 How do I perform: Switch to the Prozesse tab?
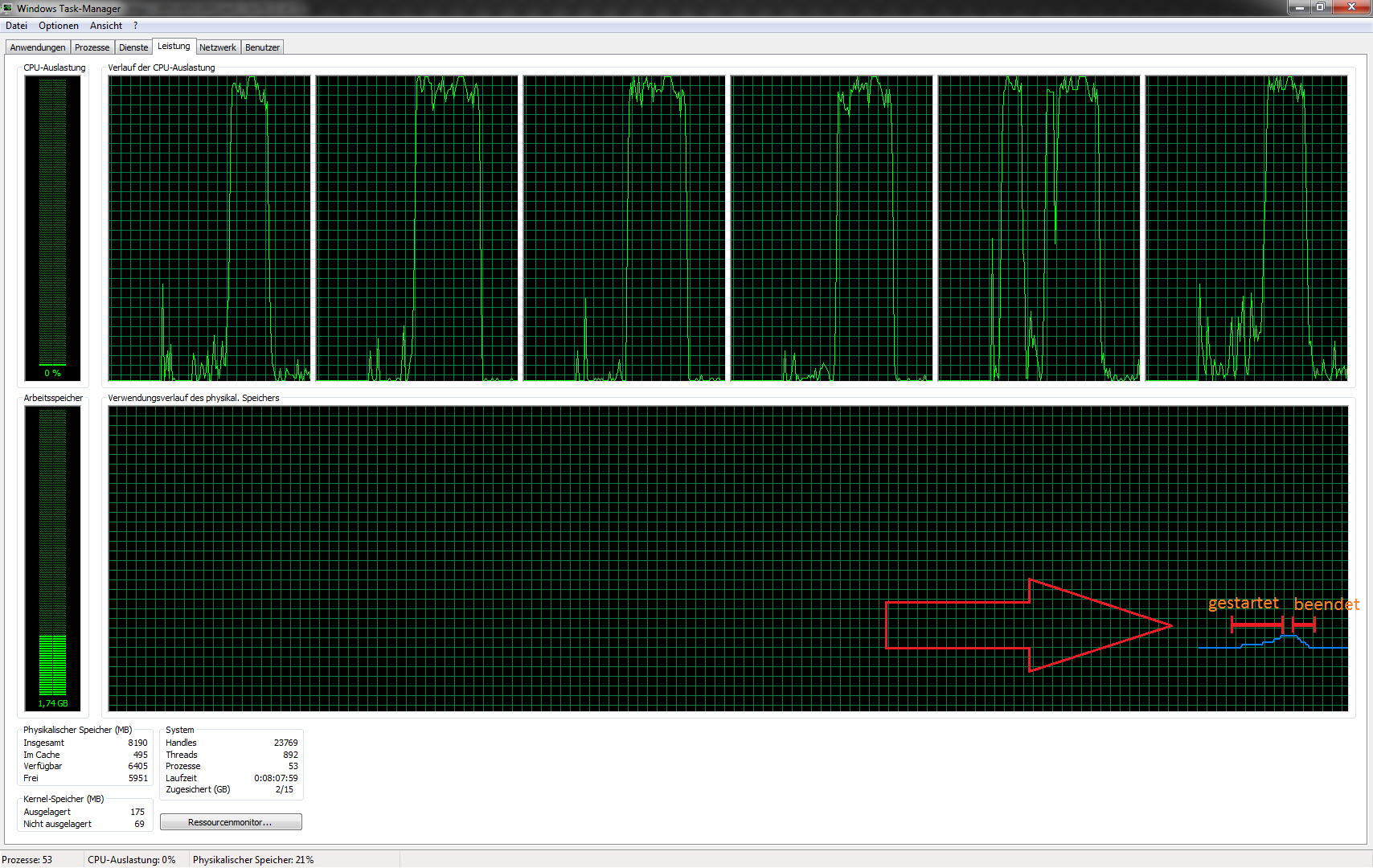click(92, 47)
